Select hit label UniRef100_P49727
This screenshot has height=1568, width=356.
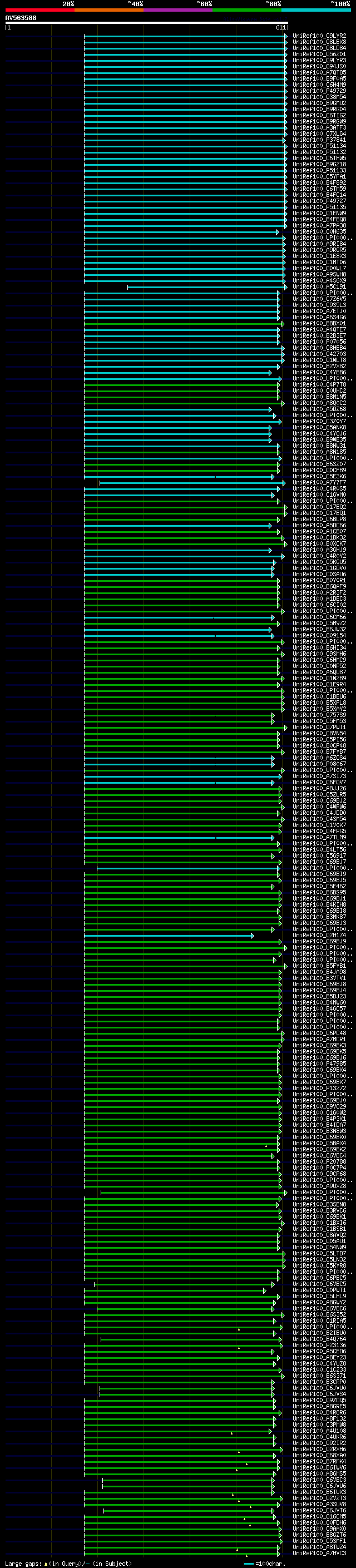click(319, 201)
